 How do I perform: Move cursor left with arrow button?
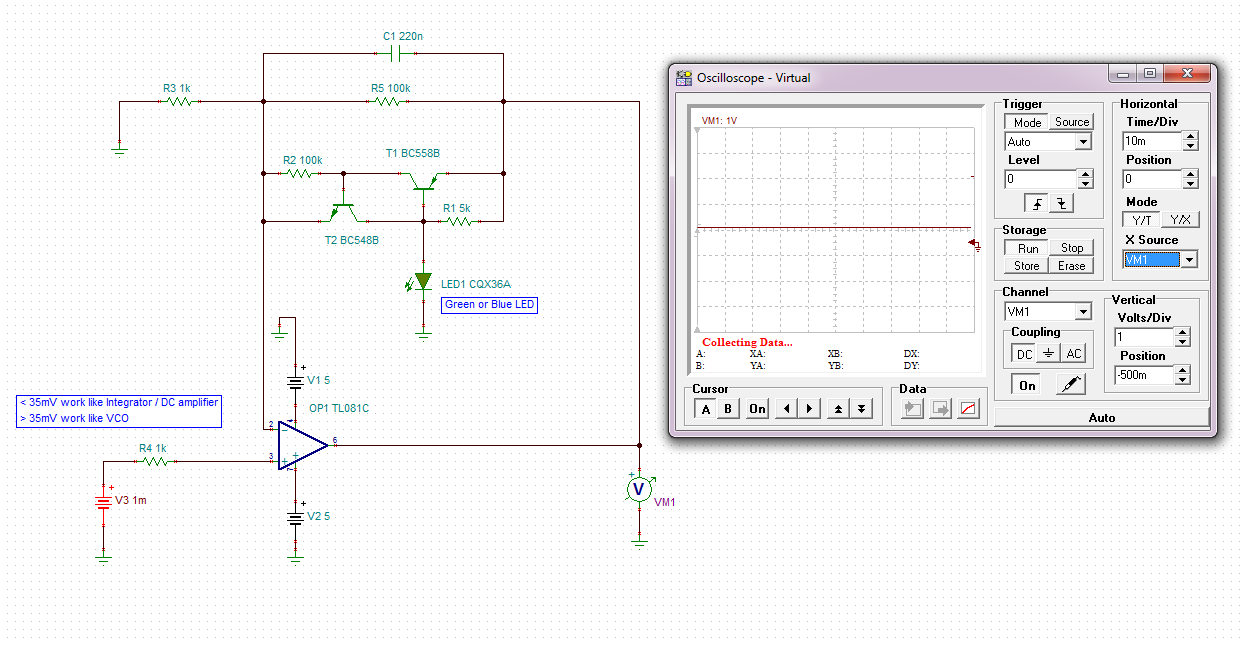point(787,408)
